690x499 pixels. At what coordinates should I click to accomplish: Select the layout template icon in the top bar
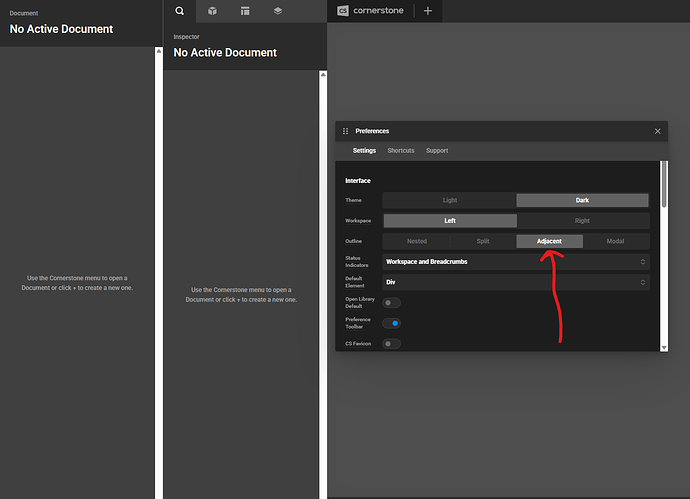pyautogui.click(x=245, y=11)
